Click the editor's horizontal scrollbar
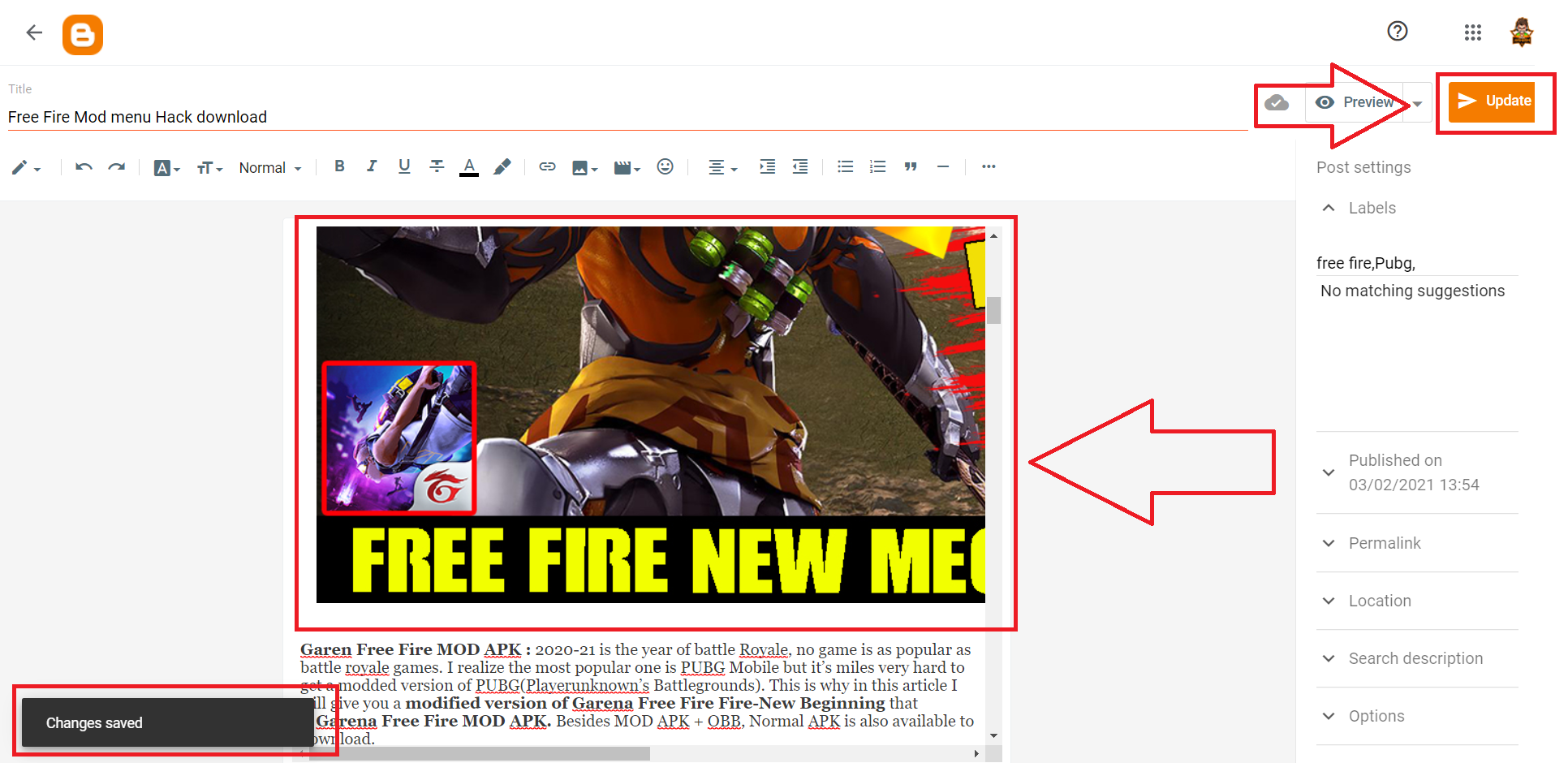 tap(479, 754)
